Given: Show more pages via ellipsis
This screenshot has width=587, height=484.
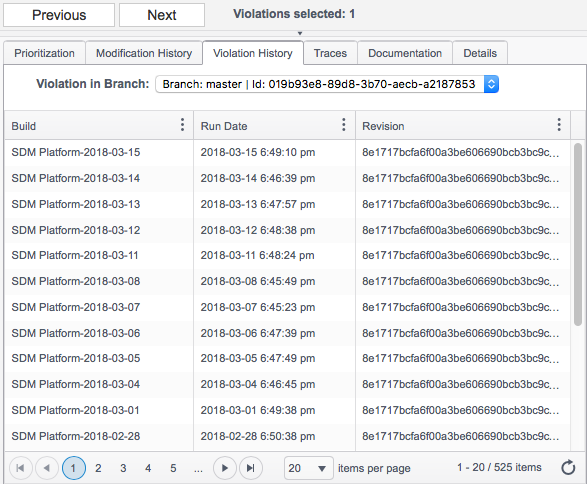Looking at the screenshot, I should 198,468.
